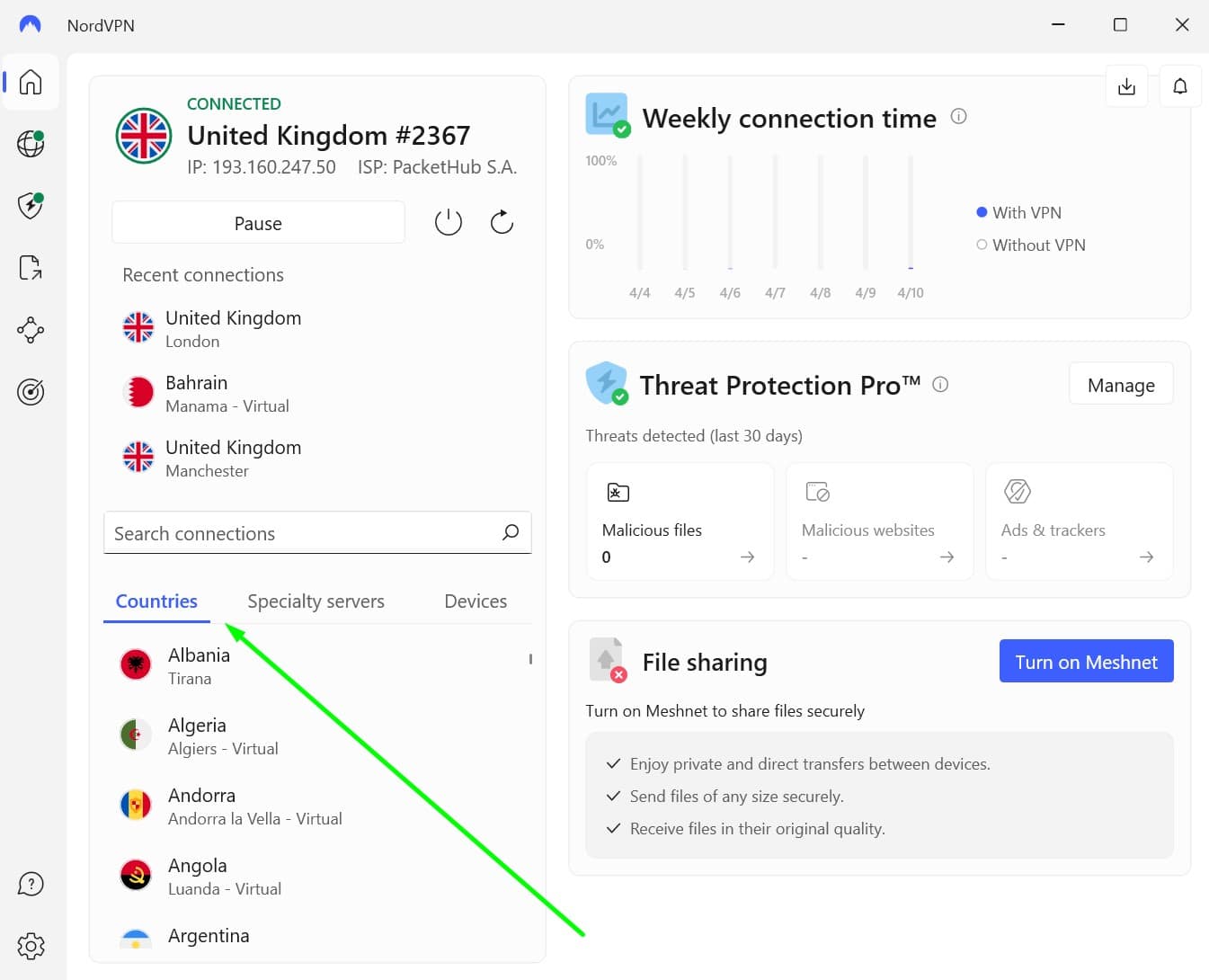
Task: Click the Without VPN legend entry
Action: click(x=1031, y=245)
